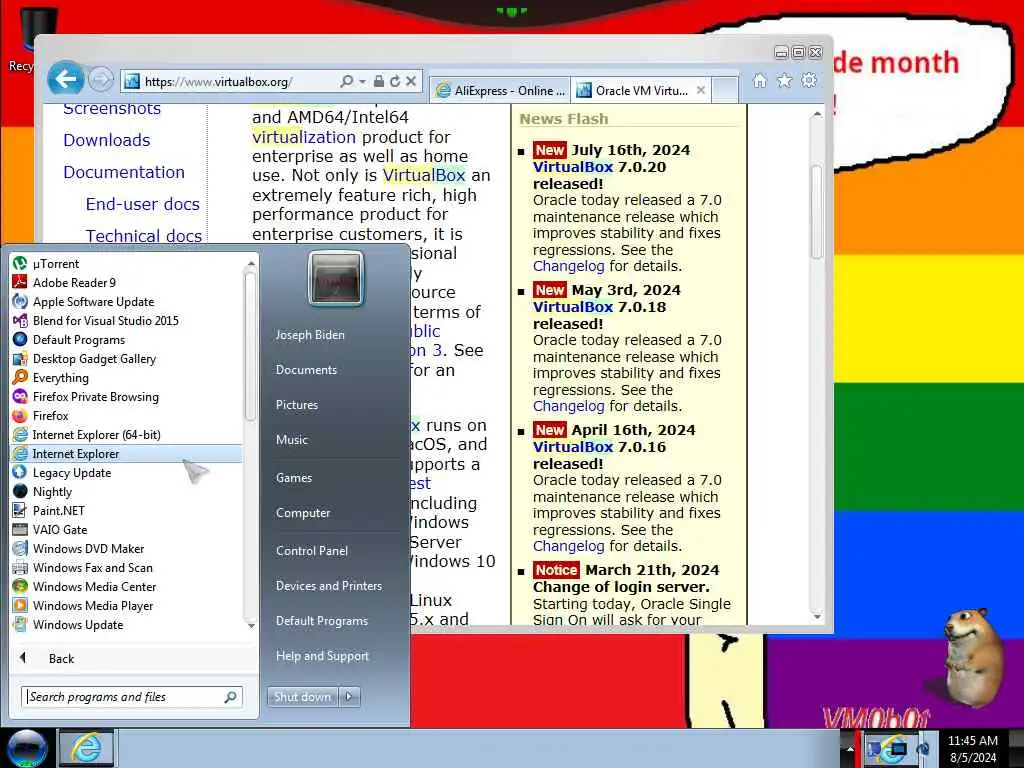Click the Windows Start orb
This screenshot has height=768, width=1024.
click(27, 748)
